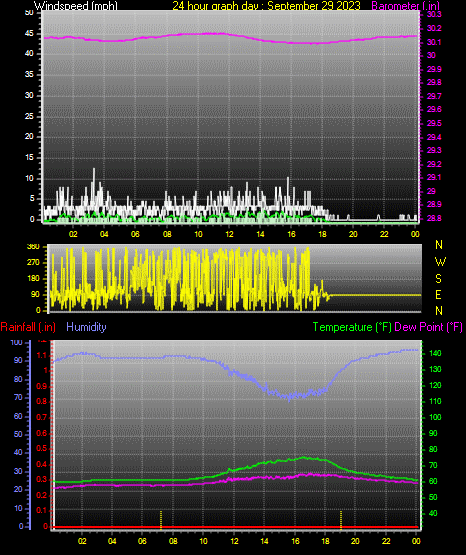The width and height of the screenshot is (466, 555).
Task: Click the 'Dew Point (°F)' legend label
Action: (x=428, y=327)
